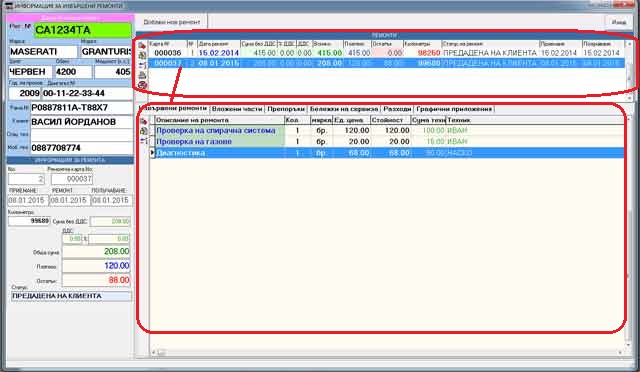Click the Техник column header
The height and width of the screenshot is (372, 640).
(535, 120)
